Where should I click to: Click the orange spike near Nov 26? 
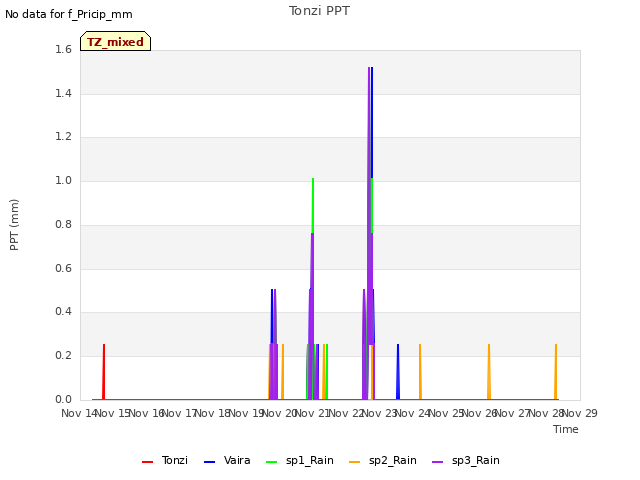click(x=489, y=371)
